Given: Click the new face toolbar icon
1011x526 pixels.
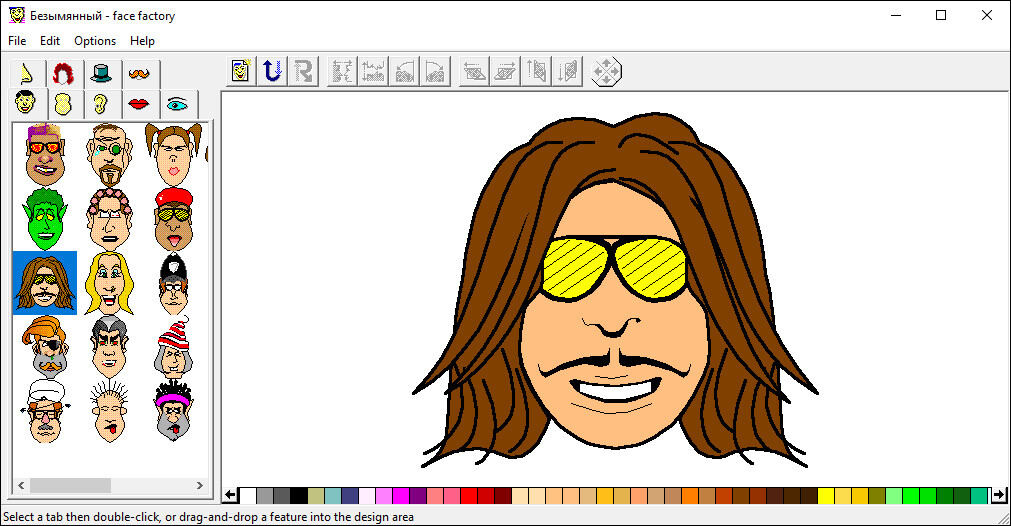Looking at the screenshot, I should 241,71.
